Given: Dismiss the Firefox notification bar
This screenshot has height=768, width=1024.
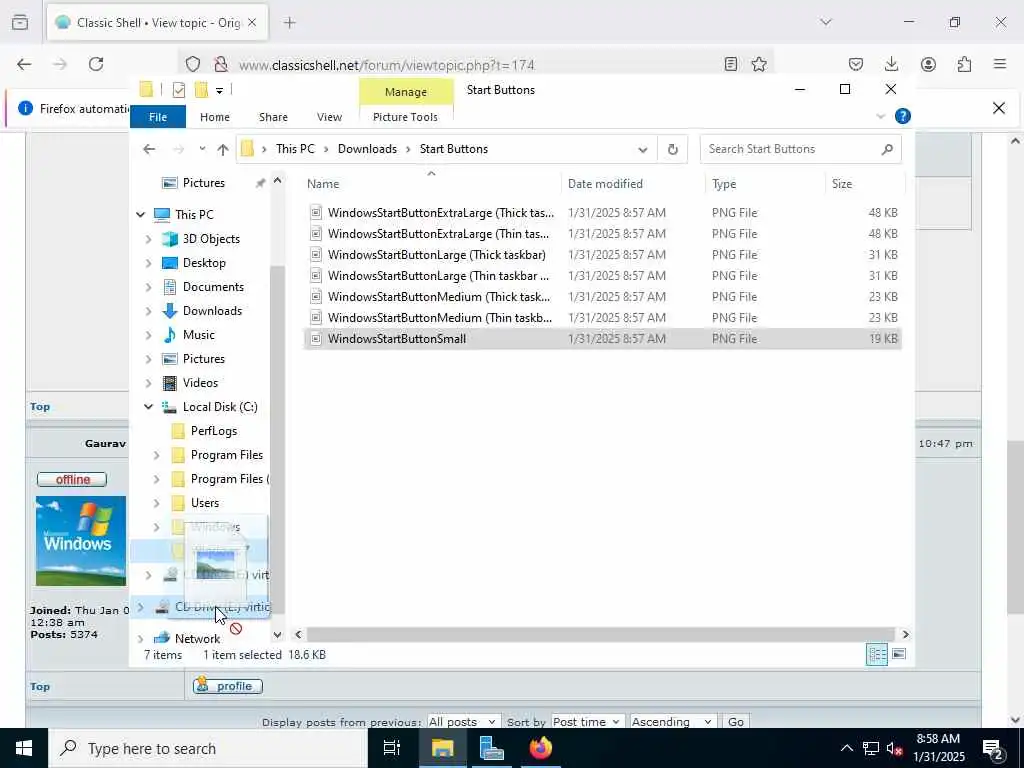Looking at the screenshot, I should coord(999,108).
